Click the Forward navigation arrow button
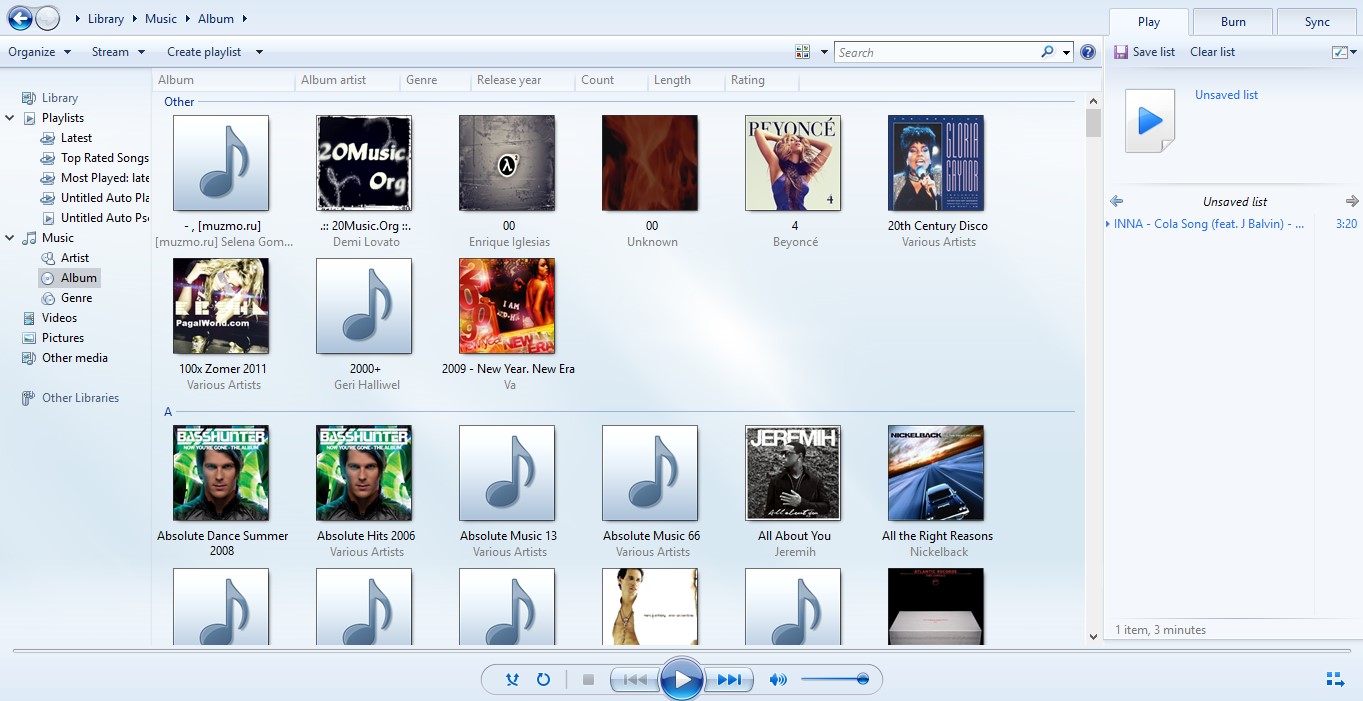This screenshot has width=1363, height=701. 47,18
